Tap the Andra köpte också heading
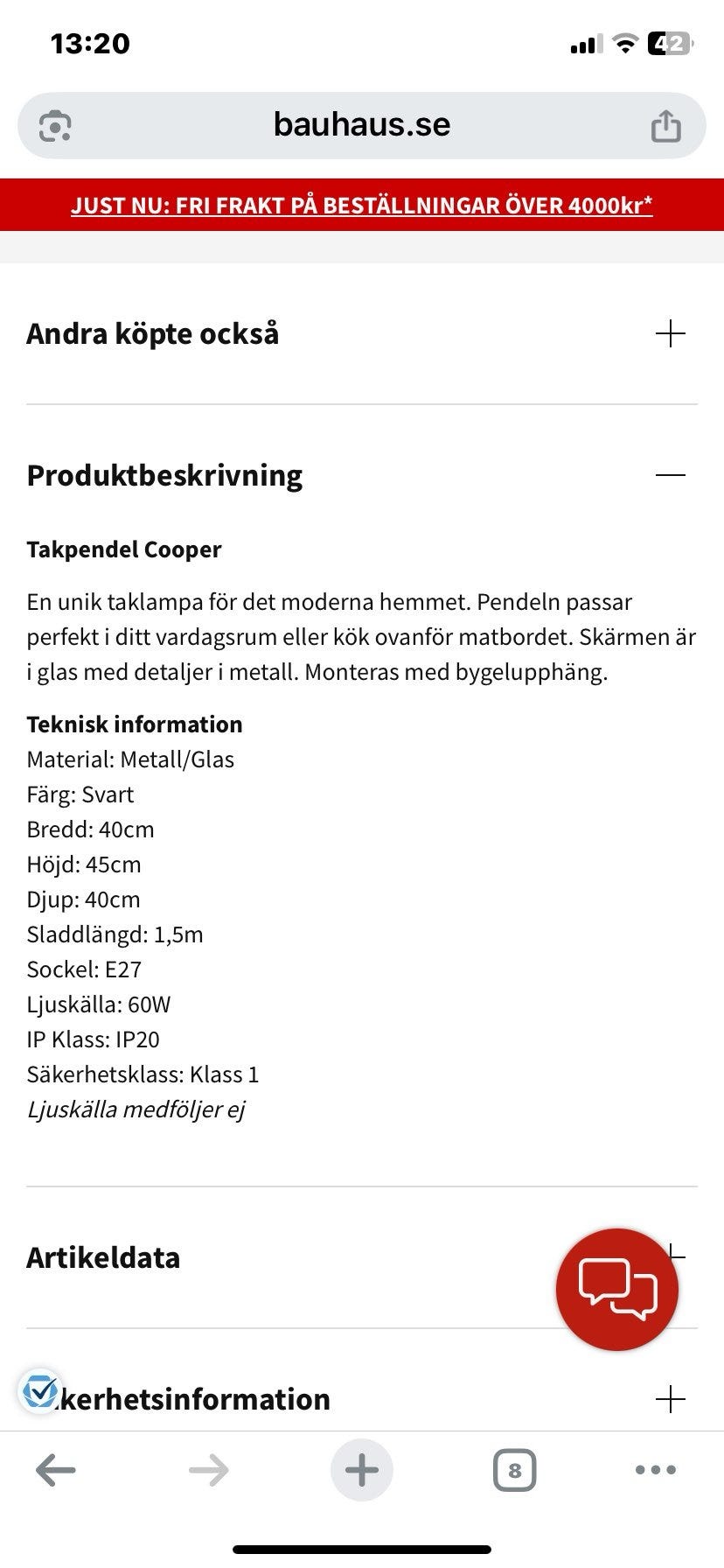The image size is (724, 1568). click(153, 333)
